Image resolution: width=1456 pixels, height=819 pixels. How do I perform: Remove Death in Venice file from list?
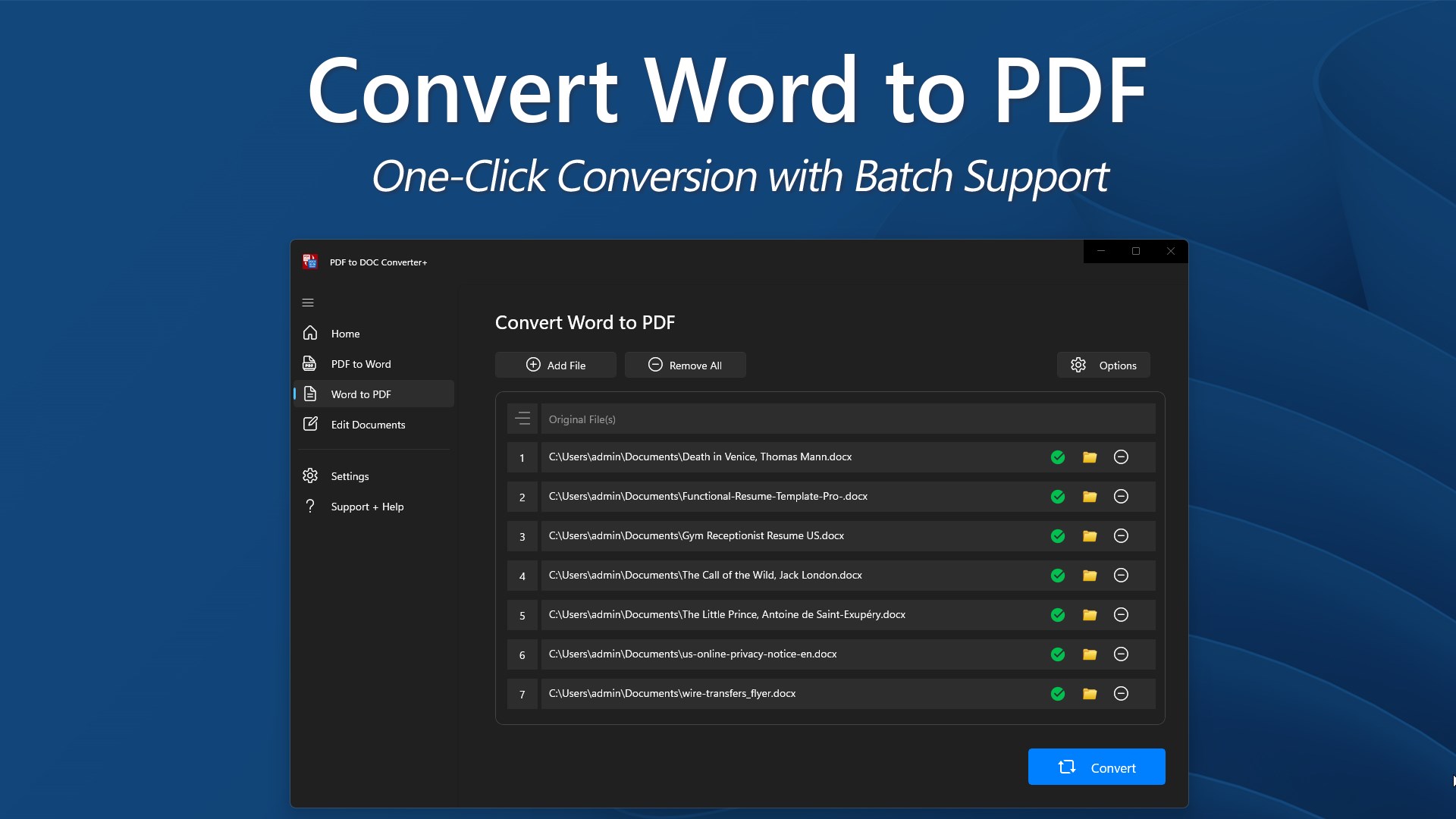(1121, 457)
